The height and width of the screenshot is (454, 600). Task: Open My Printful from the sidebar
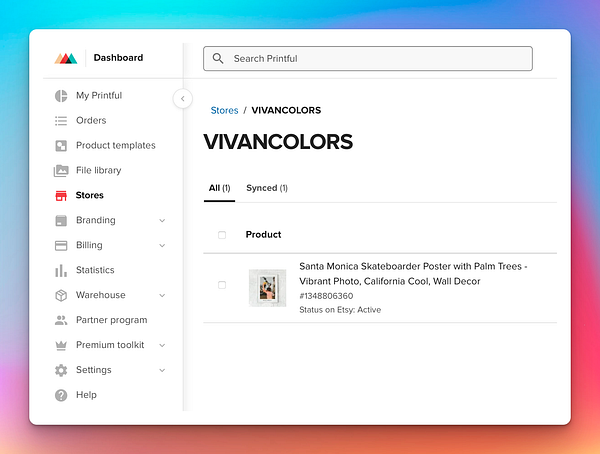pos(99,95)
